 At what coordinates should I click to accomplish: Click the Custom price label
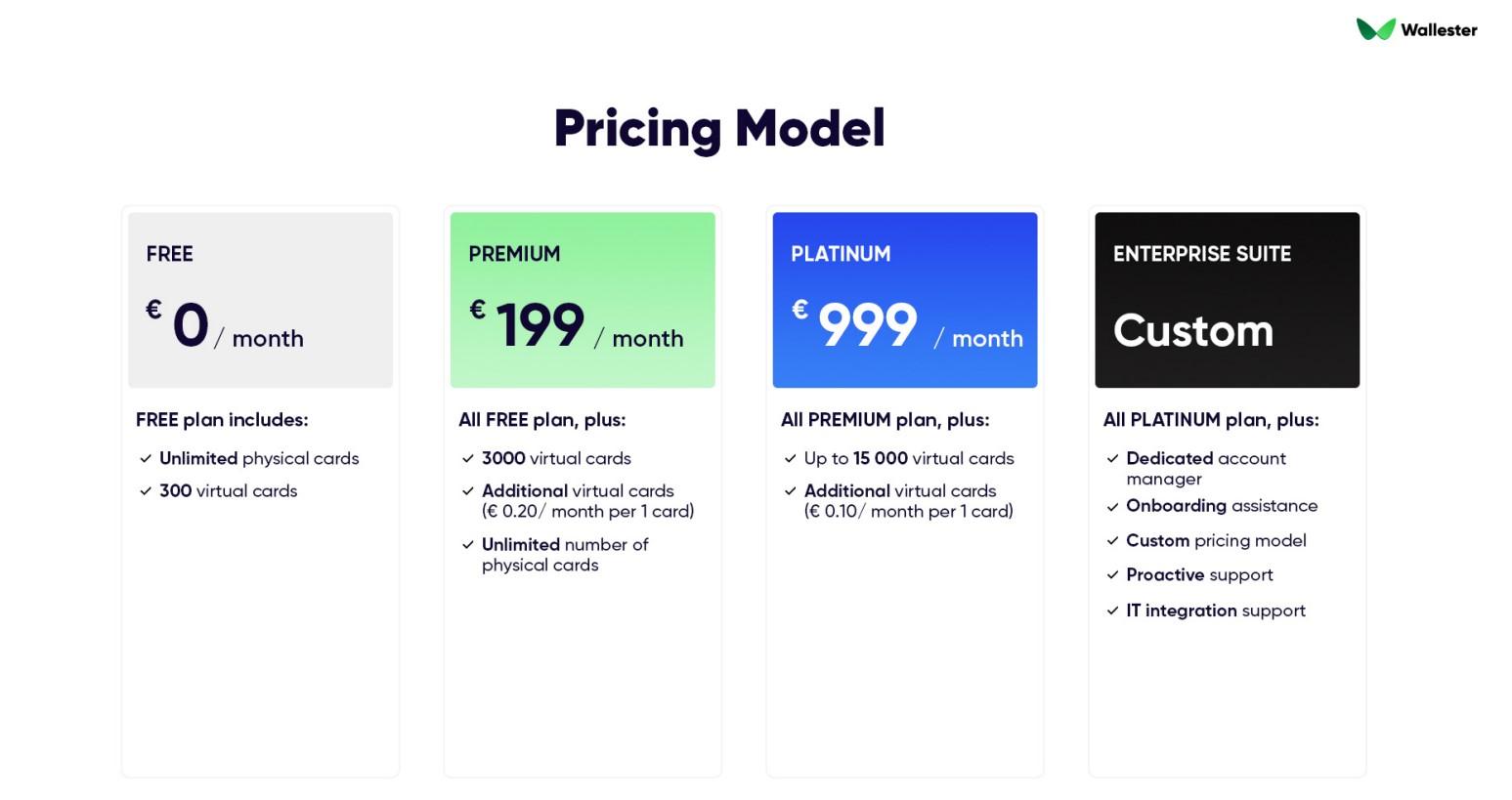[x=1193, y=330]
